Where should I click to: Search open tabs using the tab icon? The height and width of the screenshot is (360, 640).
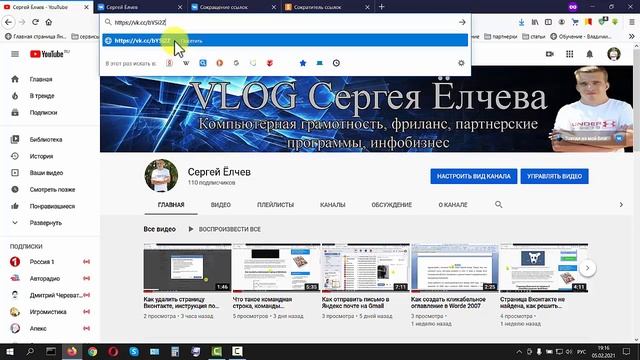click(320, 63)
